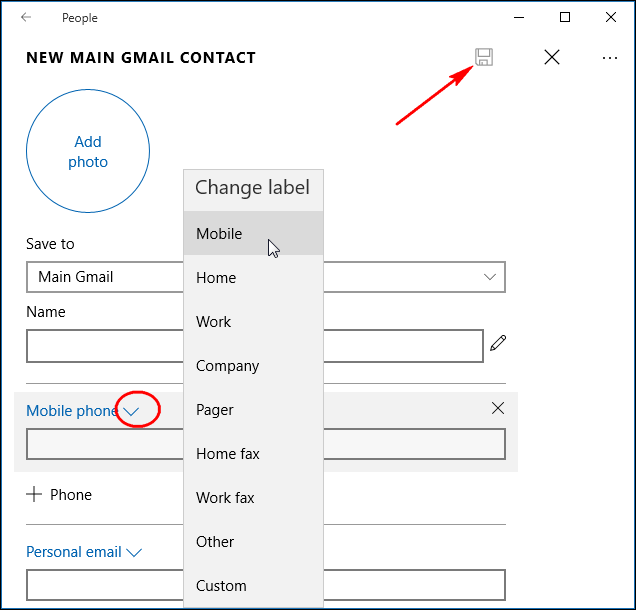Maximize the People window
Screen dimensions: 636x610
[x=565, y=17]
